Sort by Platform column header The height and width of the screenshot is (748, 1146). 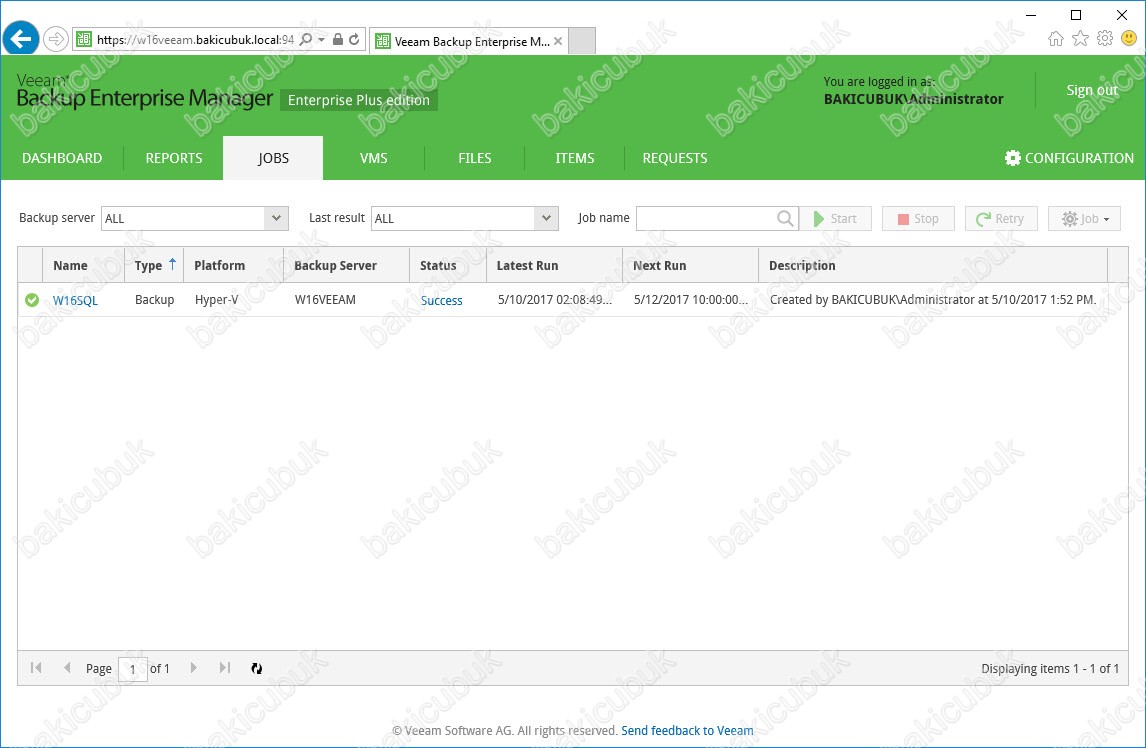233,265
